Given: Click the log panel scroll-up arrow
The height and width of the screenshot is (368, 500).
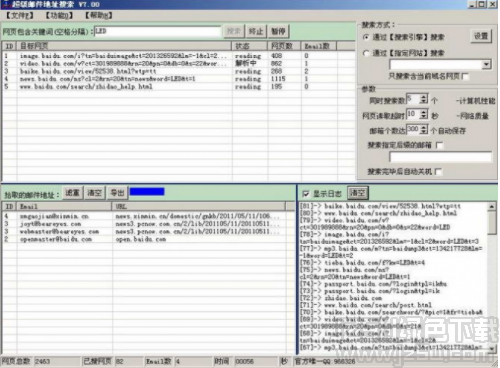Looking at the screenshot, I should 492,207.
